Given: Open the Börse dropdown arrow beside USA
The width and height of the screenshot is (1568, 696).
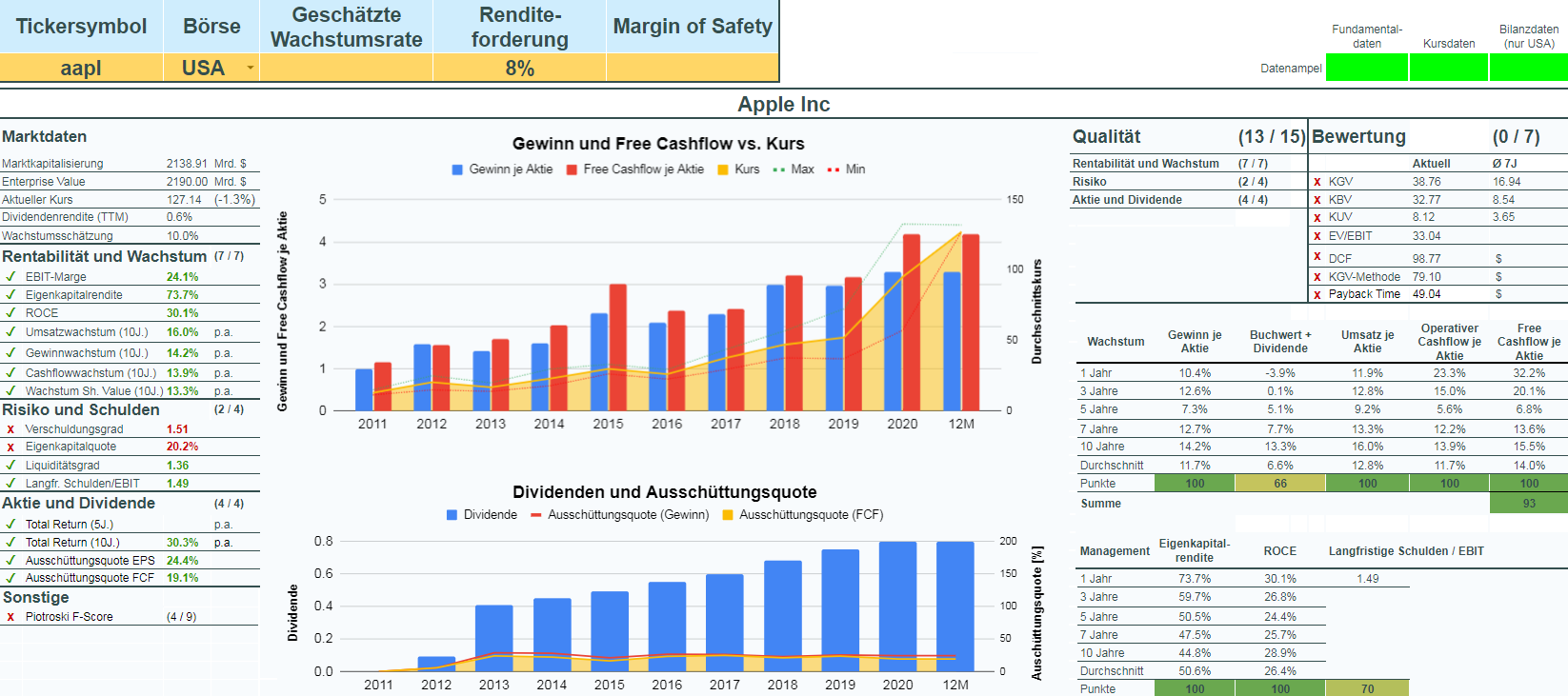Looking at the screenshot, I should (x=251, y=68).
